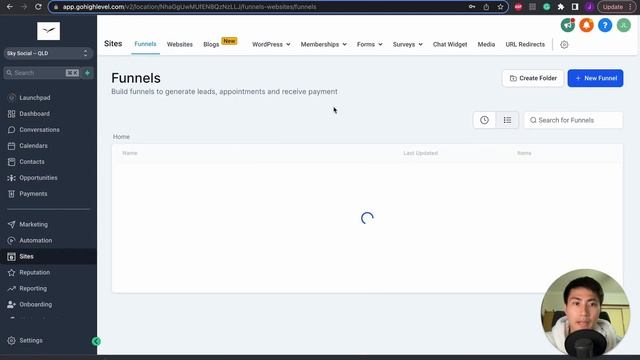Open the blue help question icon
Image resolution: width=640 pixels, height=360 pixels.
click(x=605, y=25)
